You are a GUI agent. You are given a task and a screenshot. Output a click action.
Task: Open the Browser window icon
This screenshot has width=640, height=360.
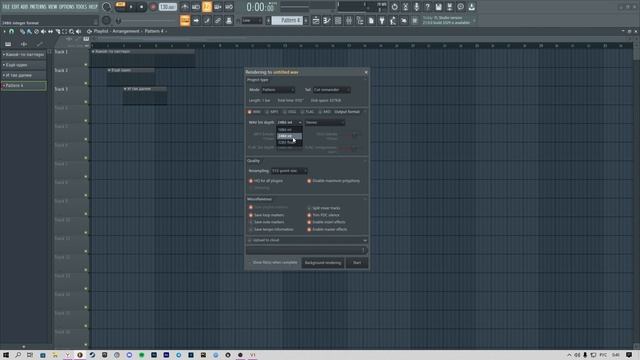(360, 20)
